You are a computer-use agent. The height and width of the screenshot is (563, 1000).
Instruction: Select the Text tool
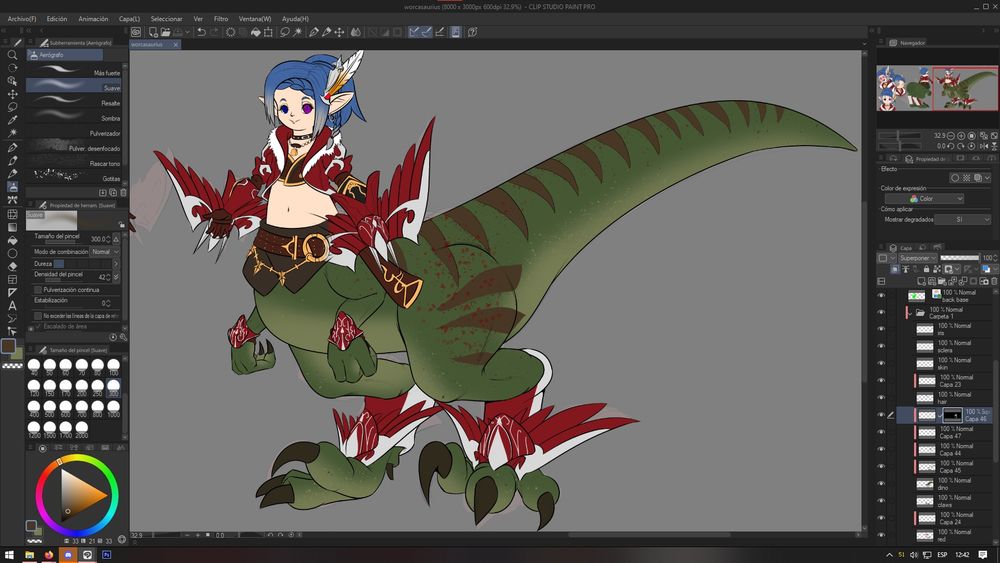[x=12, y=305]
